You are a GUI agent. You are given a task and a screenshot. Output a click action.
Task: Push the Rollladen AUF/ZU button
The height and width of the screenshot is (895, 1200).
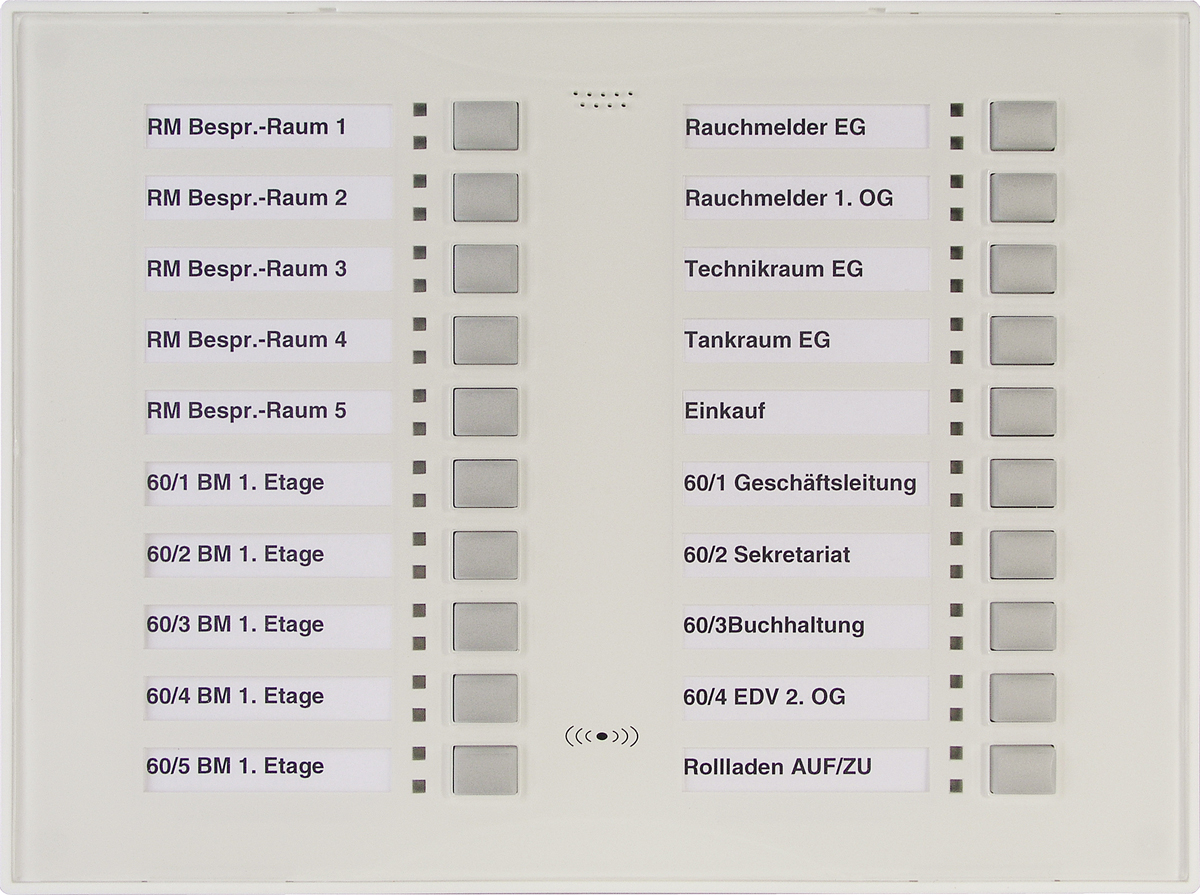click(x=1023, y=770)
